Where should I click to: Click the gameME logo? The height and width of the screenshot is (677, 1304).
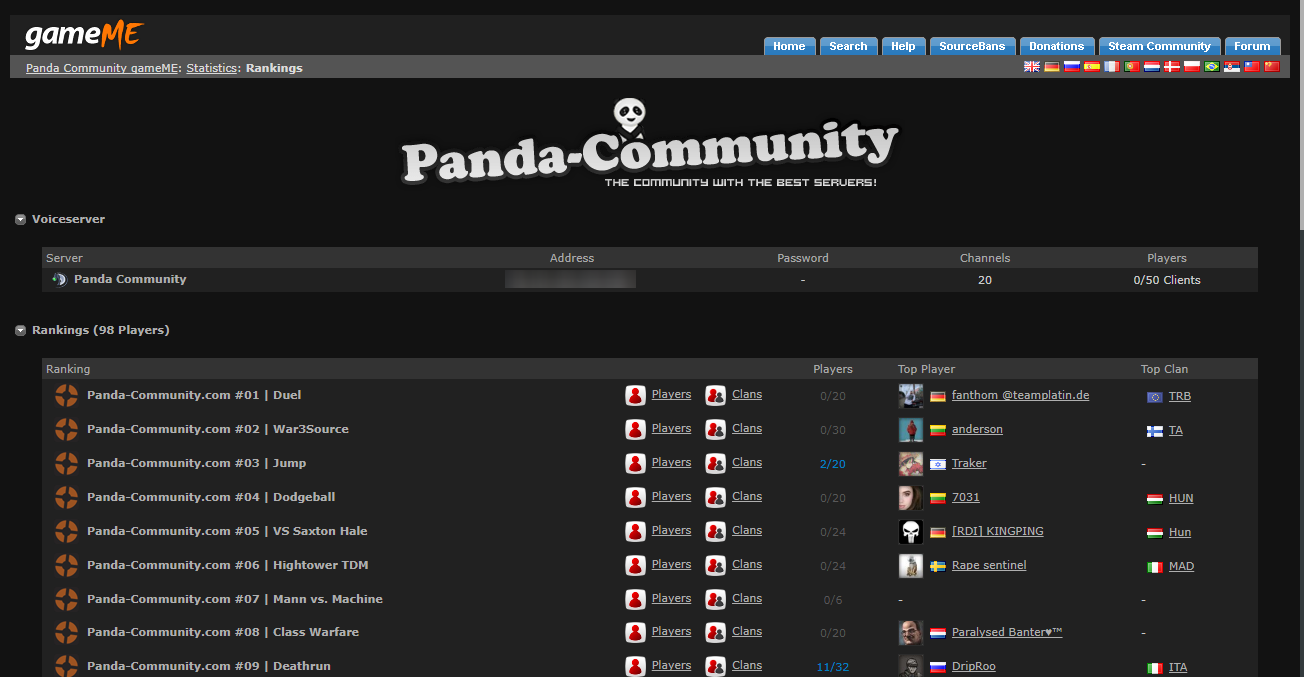point(84,34)
